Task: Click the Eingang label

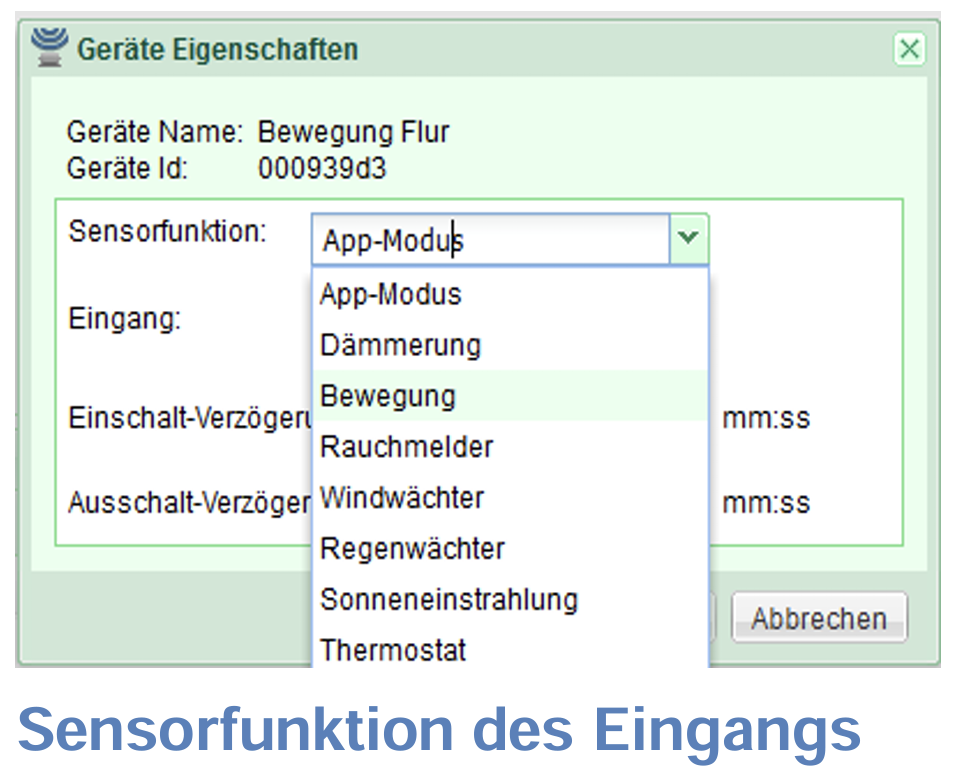Action: pos(124,320)
